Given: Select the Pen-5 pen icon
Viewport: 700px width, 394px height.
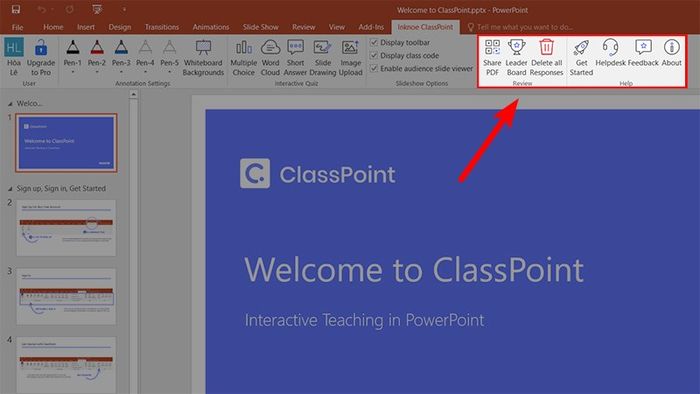Looking at the screenshot, I should 169,47.
